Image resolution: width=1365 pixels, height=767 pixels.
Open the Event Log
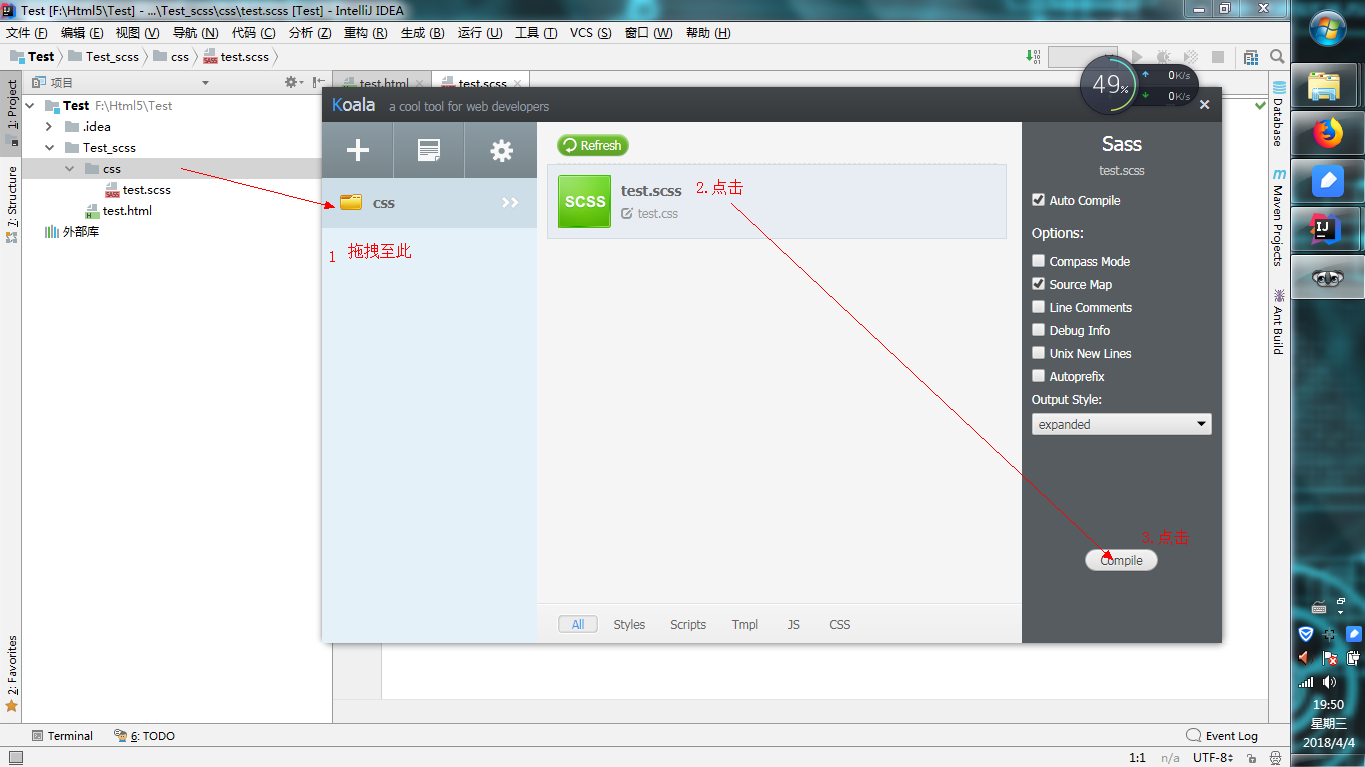[x=1222, y=736]
